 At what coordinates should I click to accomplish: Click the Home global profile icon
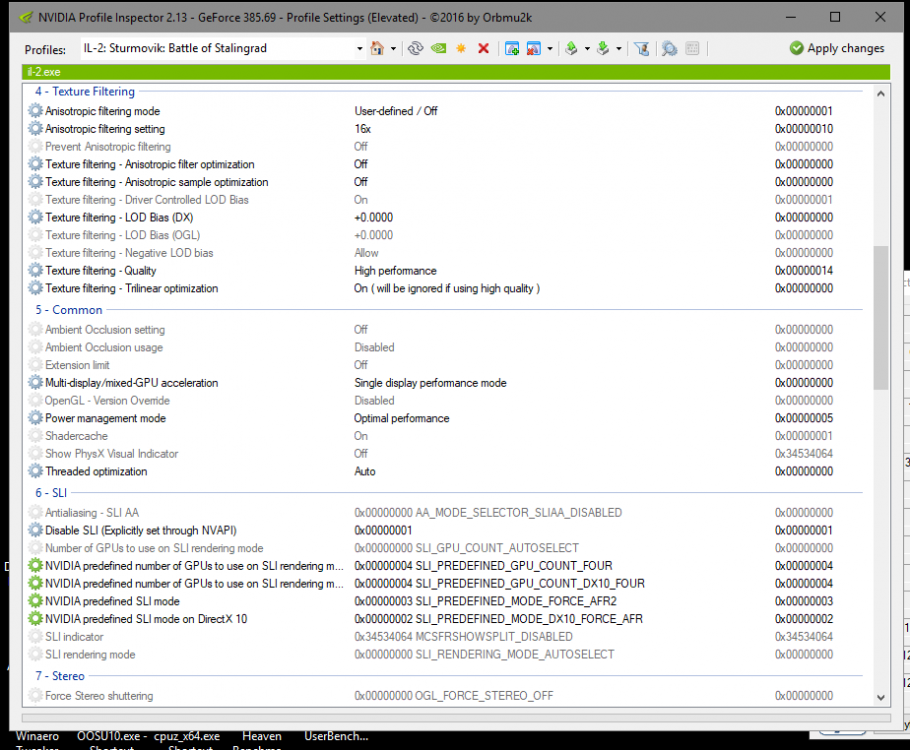pos(377,48)
